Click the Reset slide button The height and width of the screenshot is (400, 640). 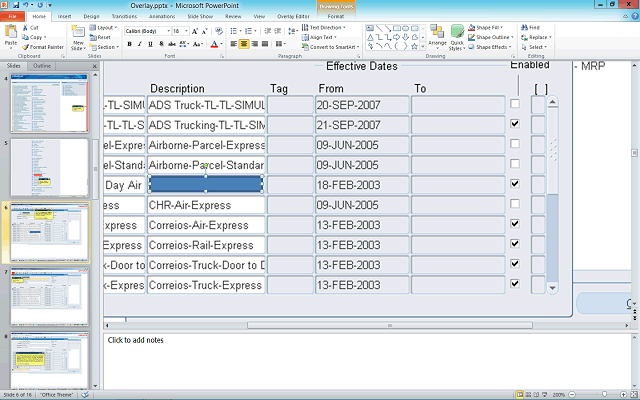(x=102, y=37)
